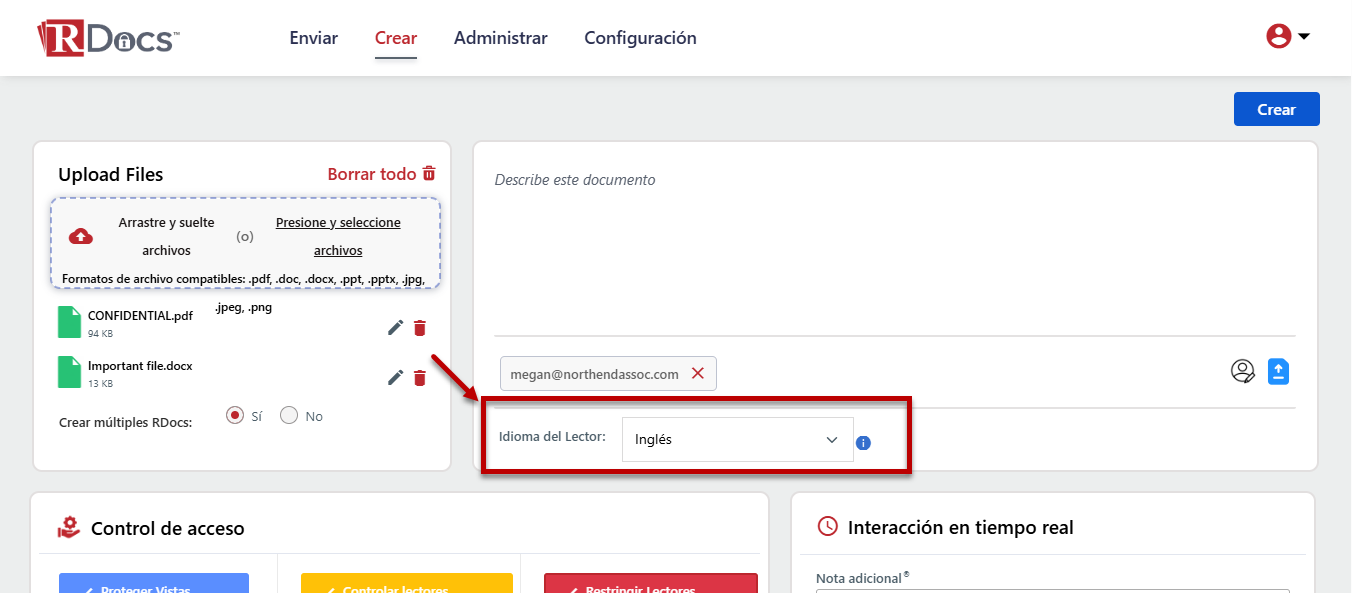This screenshot has height=593, width=1352.
Task: Open the Administrar tab
Action: click(500, 38)
